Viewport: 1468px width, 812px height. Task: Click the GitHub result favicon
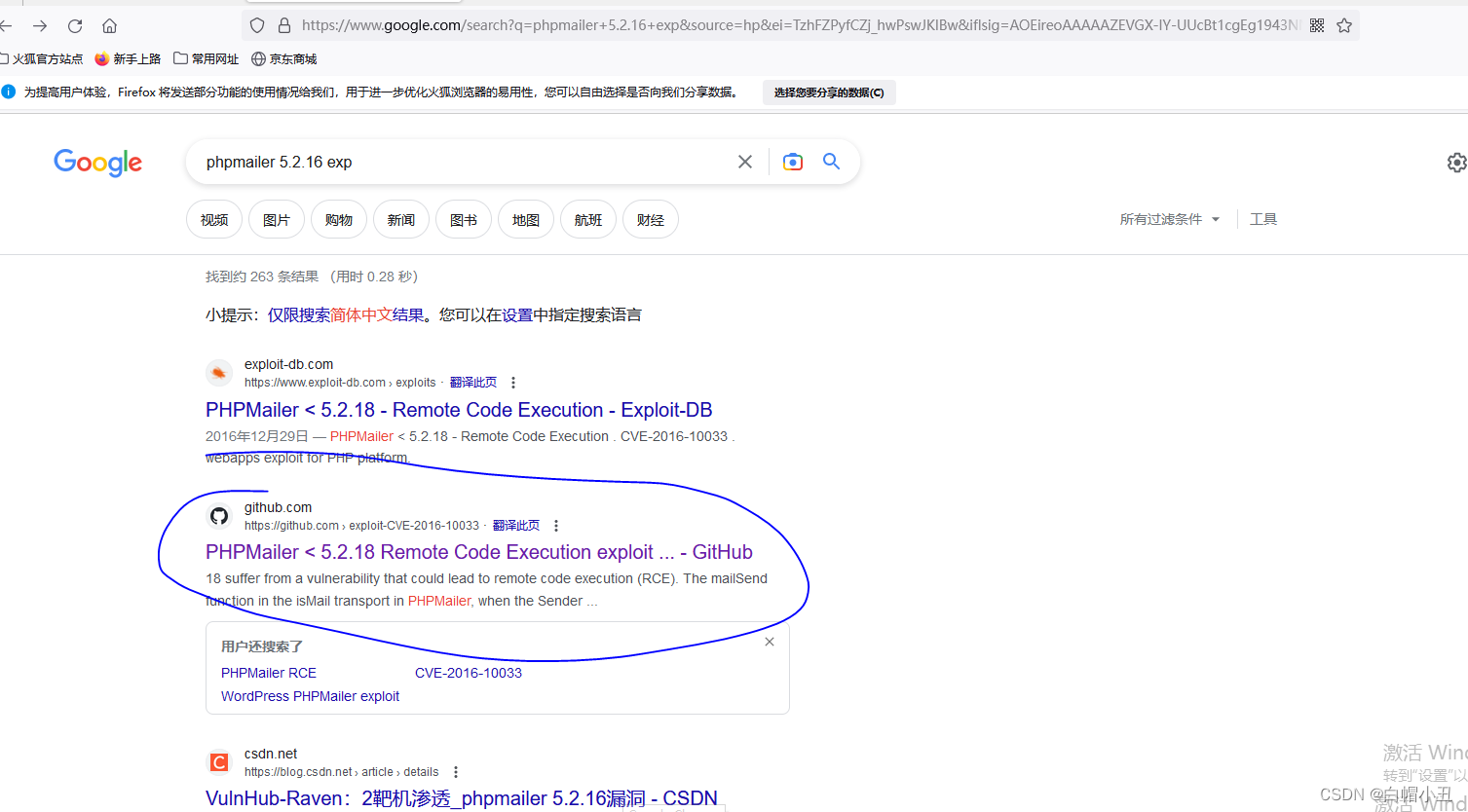pos(219,516)
